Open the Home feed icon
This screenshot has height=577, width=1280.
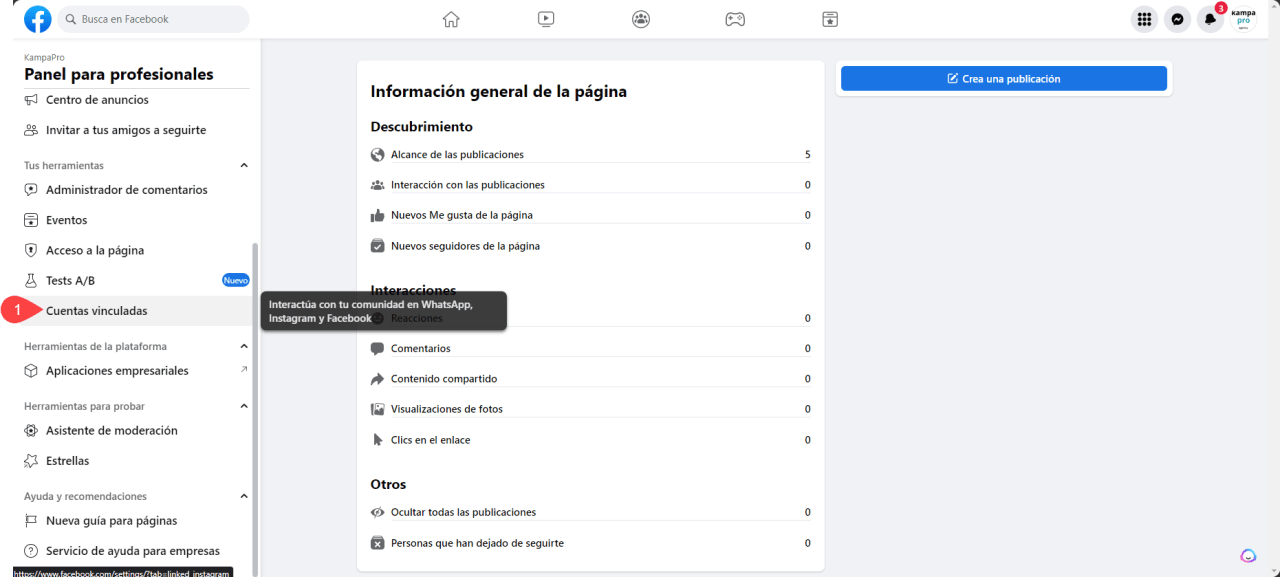451,19
